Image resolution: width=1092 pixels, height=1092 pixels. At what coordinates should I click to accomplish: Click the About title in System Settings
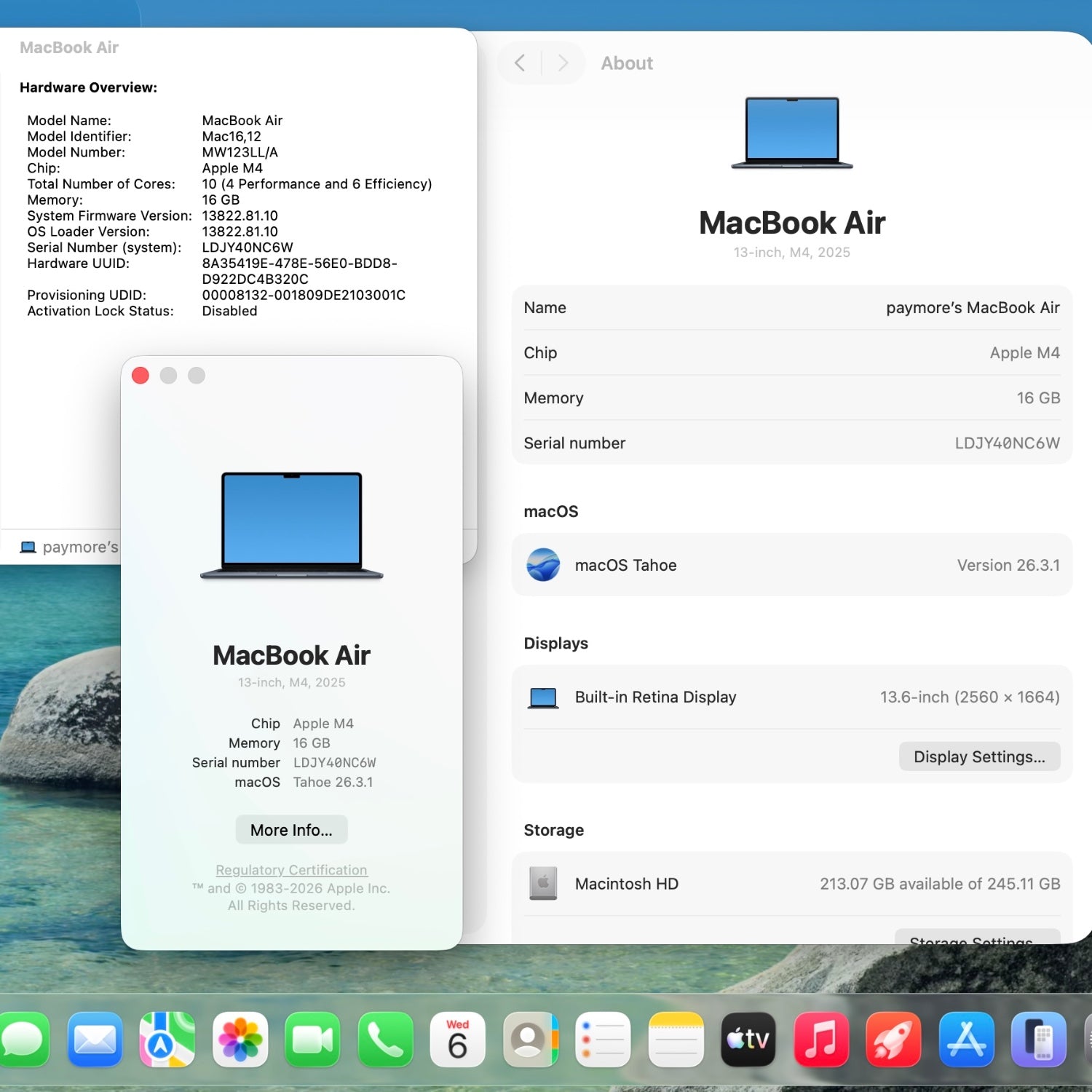(x=627, y=63)
